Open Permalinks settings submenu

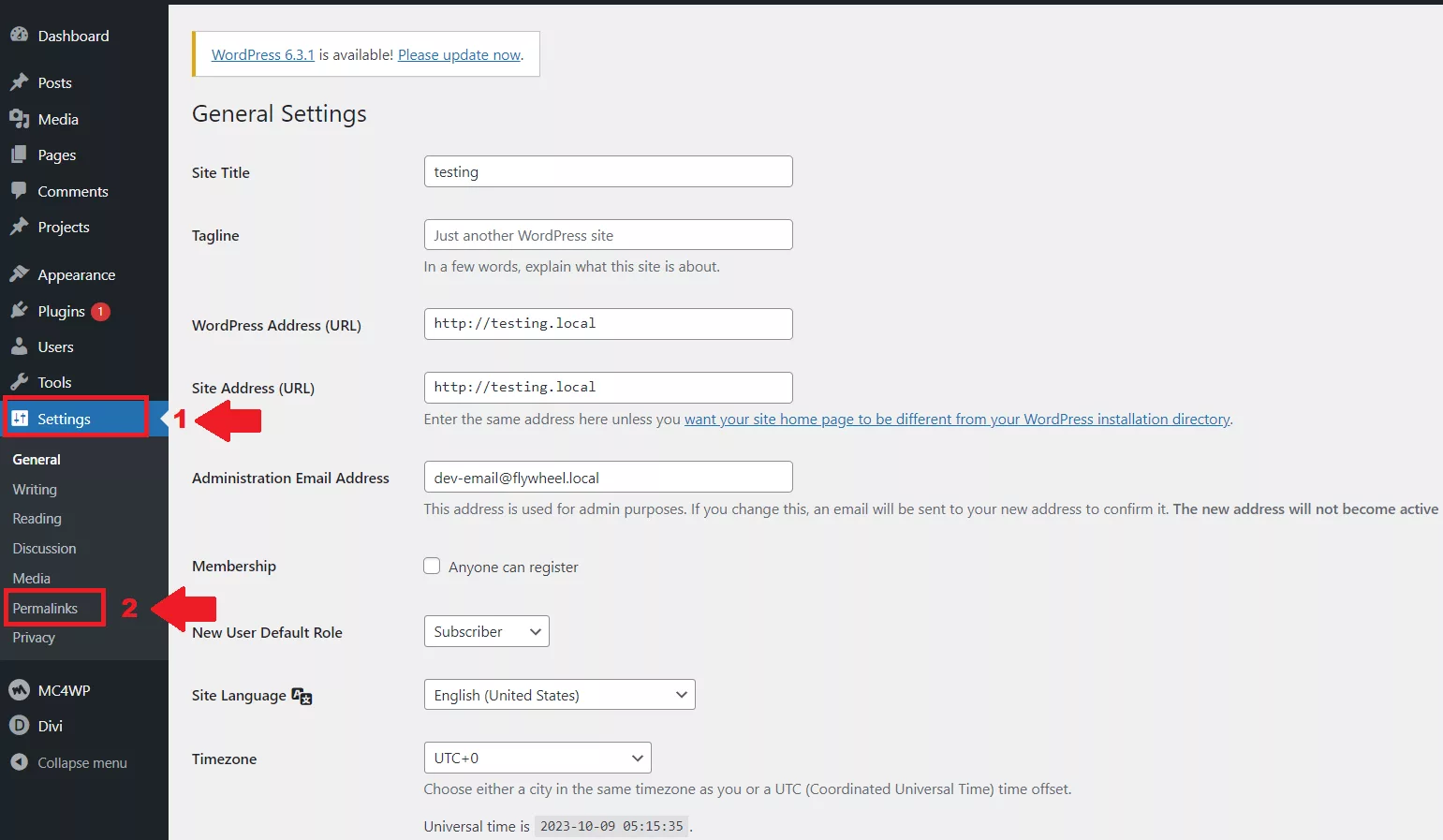point(45,609)
